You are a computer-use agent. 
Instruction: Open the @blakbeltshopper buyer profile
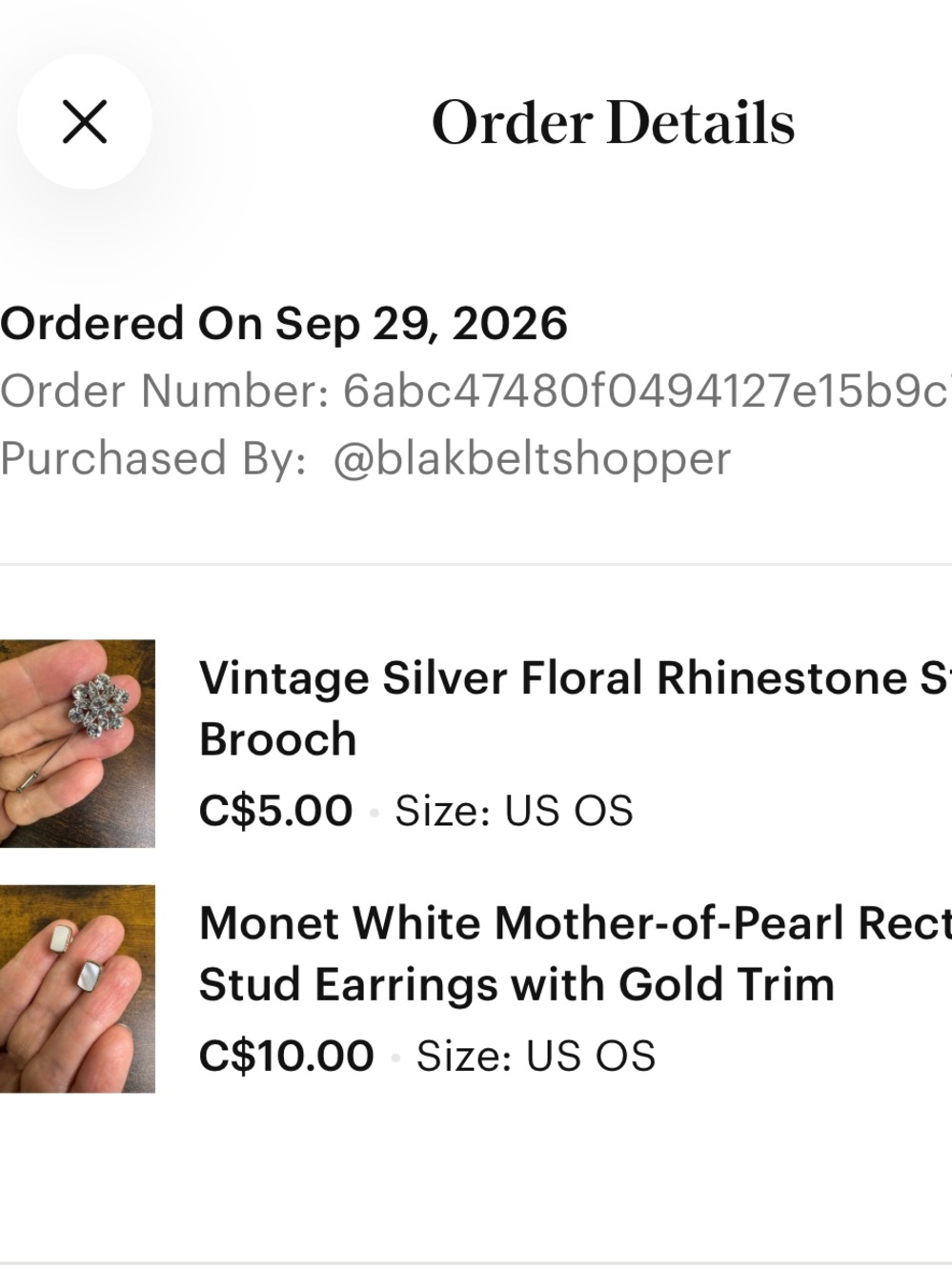pyautogui.click(x=532, y=459)
